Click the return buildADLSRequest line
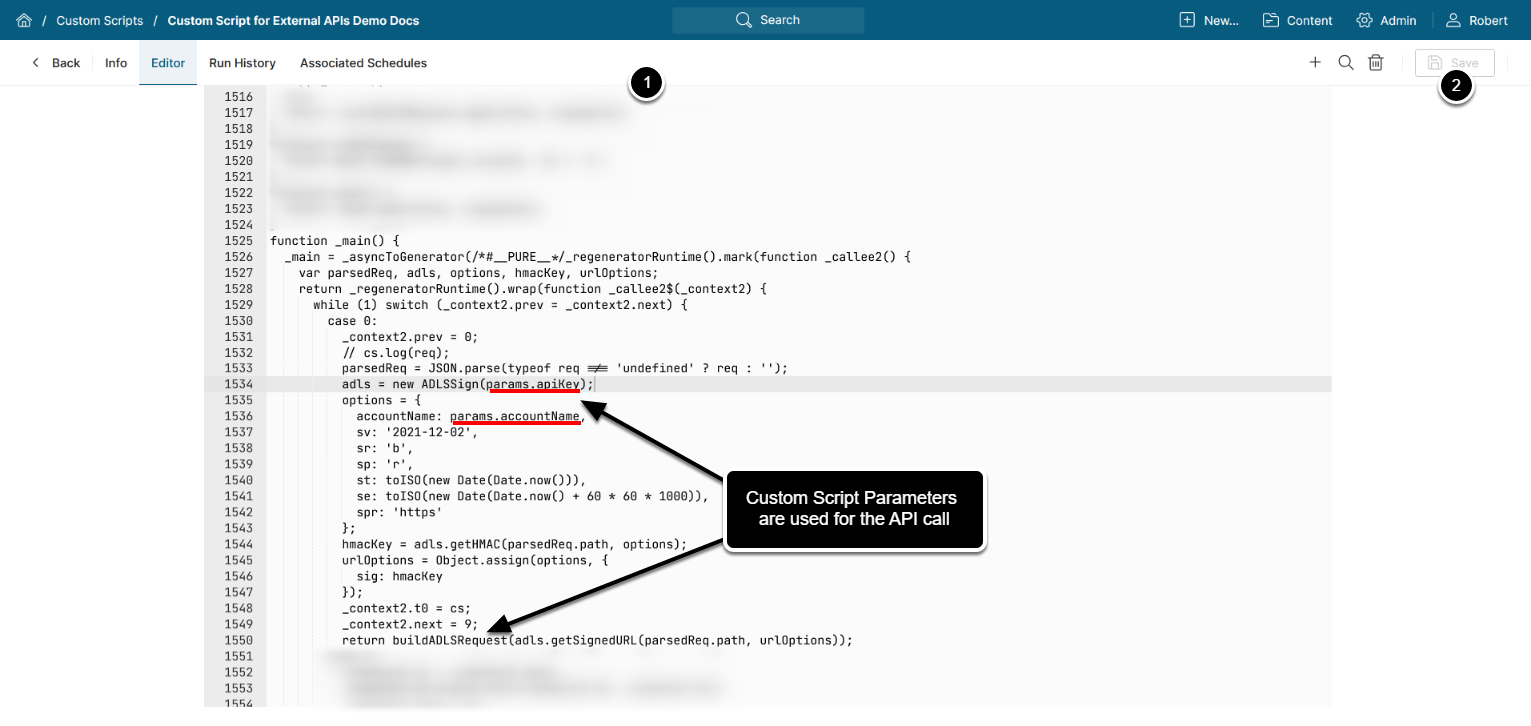 pyautogui.click(x=597, y=641)
